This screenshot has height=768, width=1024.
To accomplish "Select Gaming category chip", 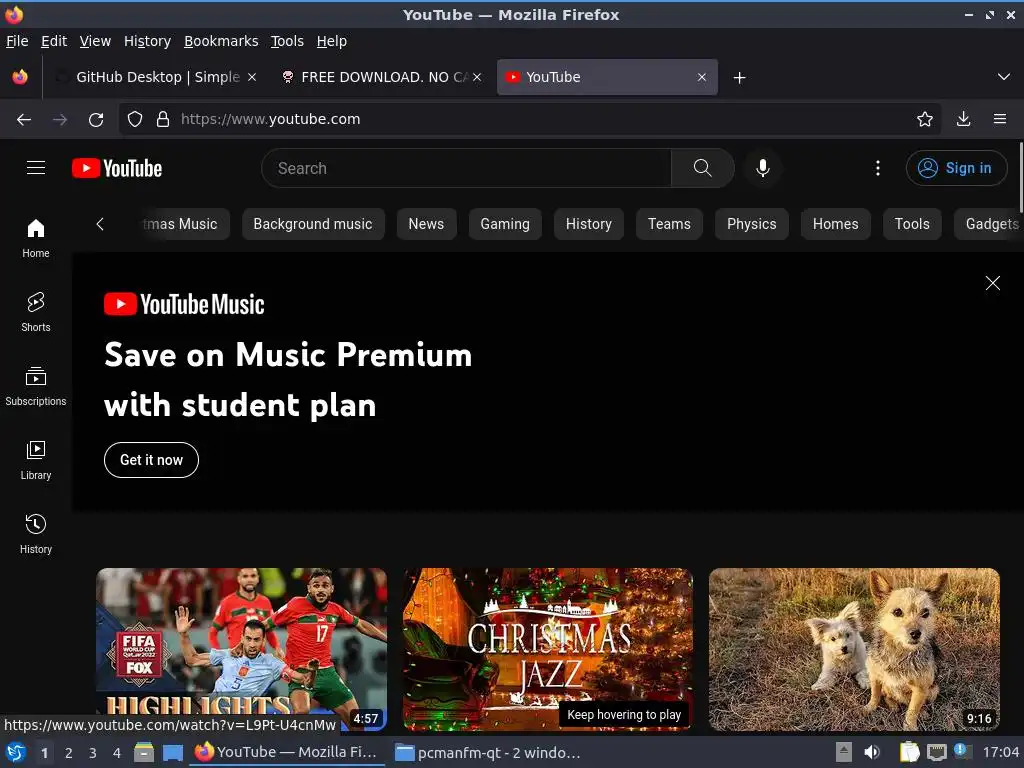I will 505,224.
